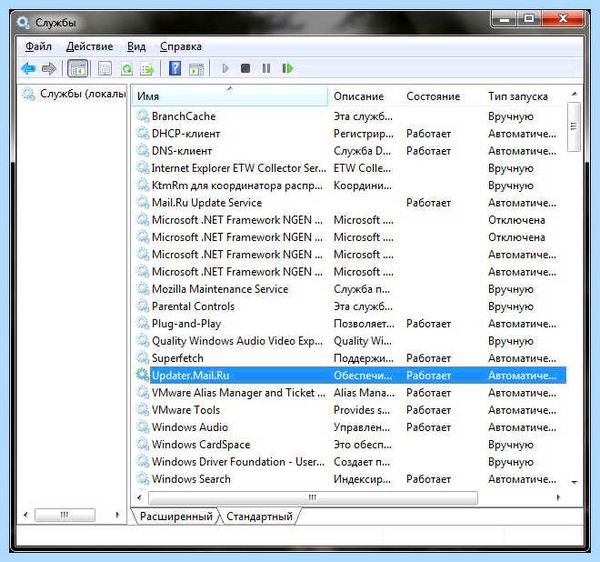Screen dimensions: 600x562
Task: Select the Superfetch service
Action: pos(351,358)
